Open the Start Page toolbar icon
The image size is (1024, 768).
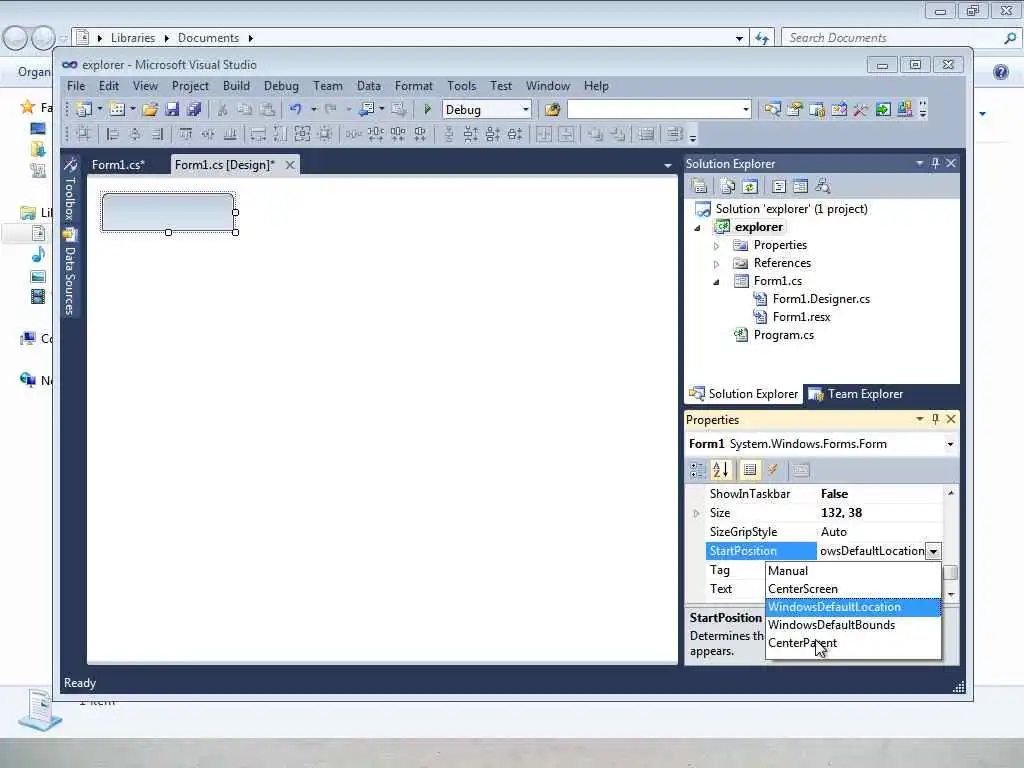tap(883, 110)
